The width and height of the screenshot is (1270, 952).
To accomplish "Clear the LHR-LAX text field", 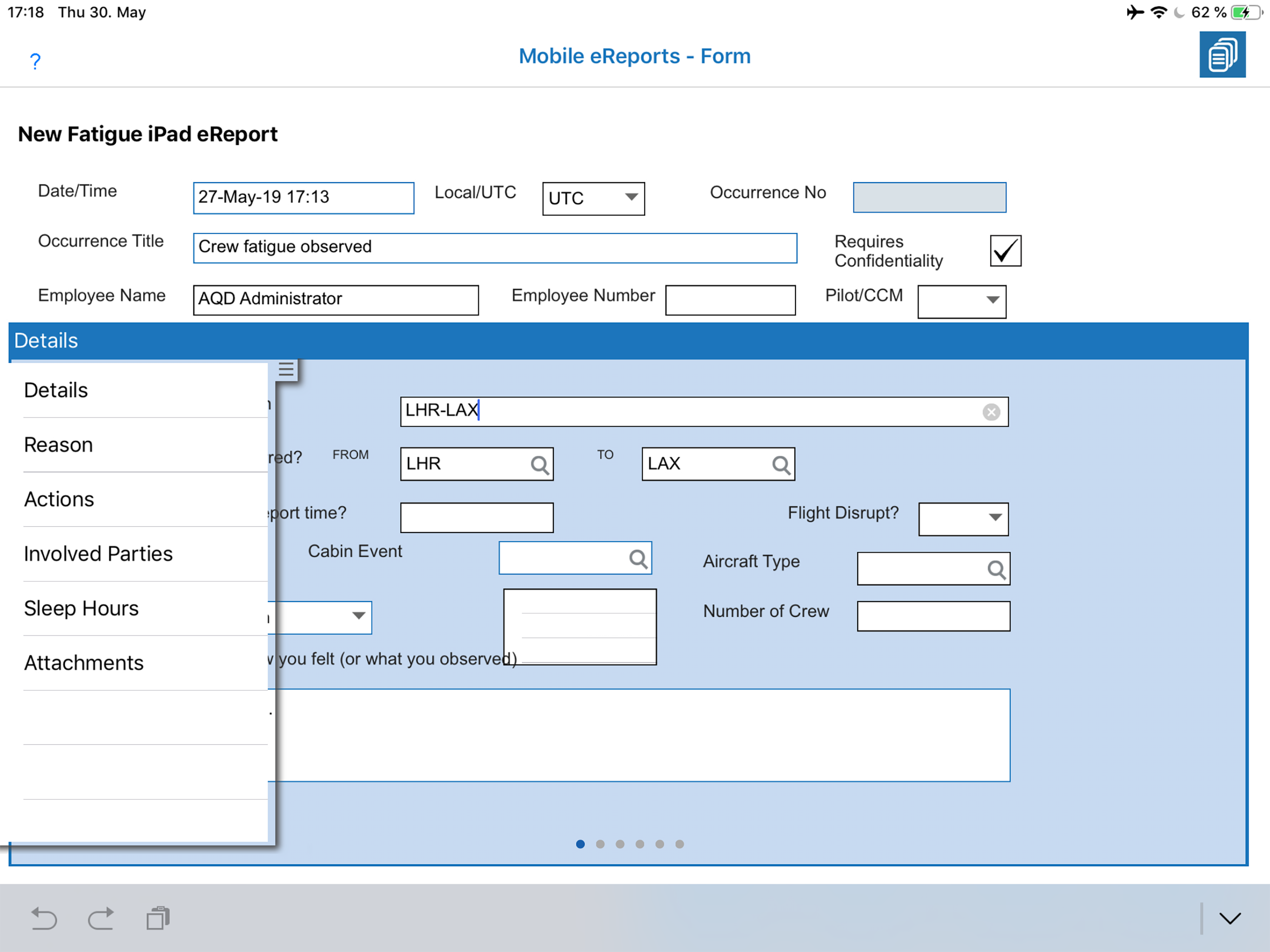I will (x=991, y=412).
